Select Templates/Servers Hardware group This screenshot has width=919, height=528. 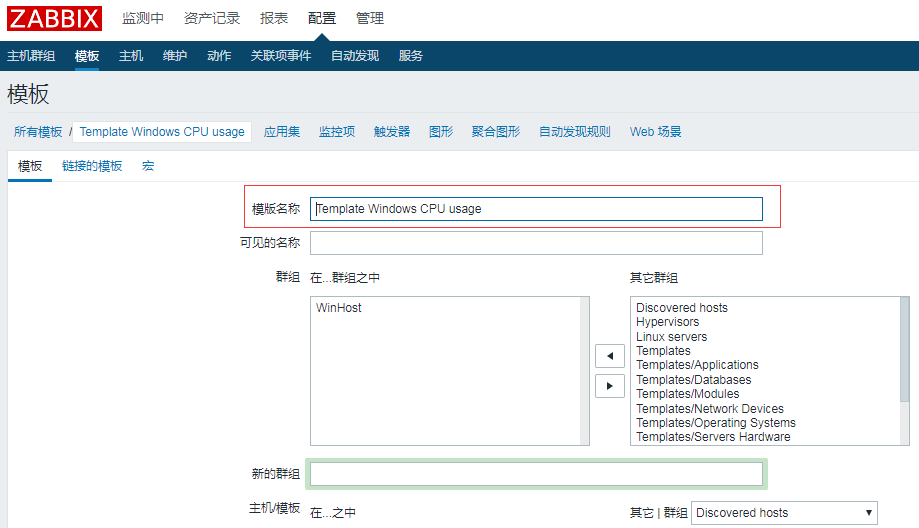tap(713, 437)
